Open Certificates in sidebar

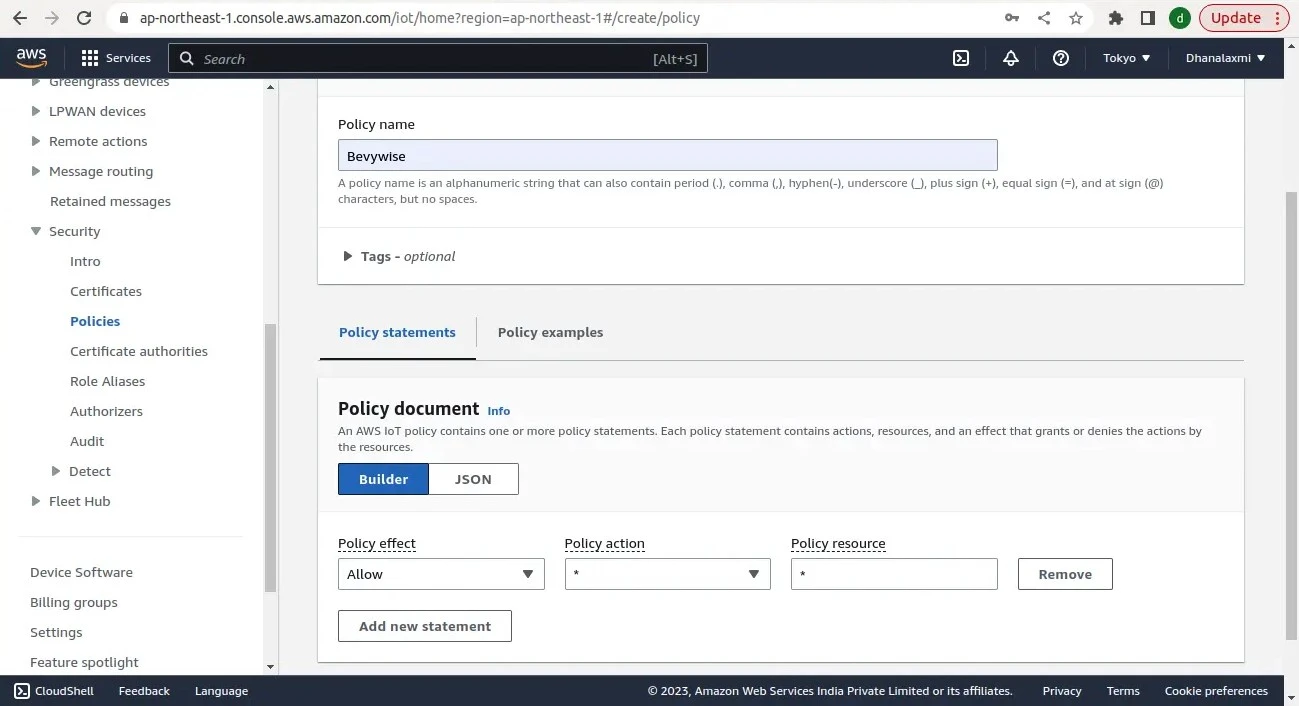pyautogui.click(x=106, y=291)
